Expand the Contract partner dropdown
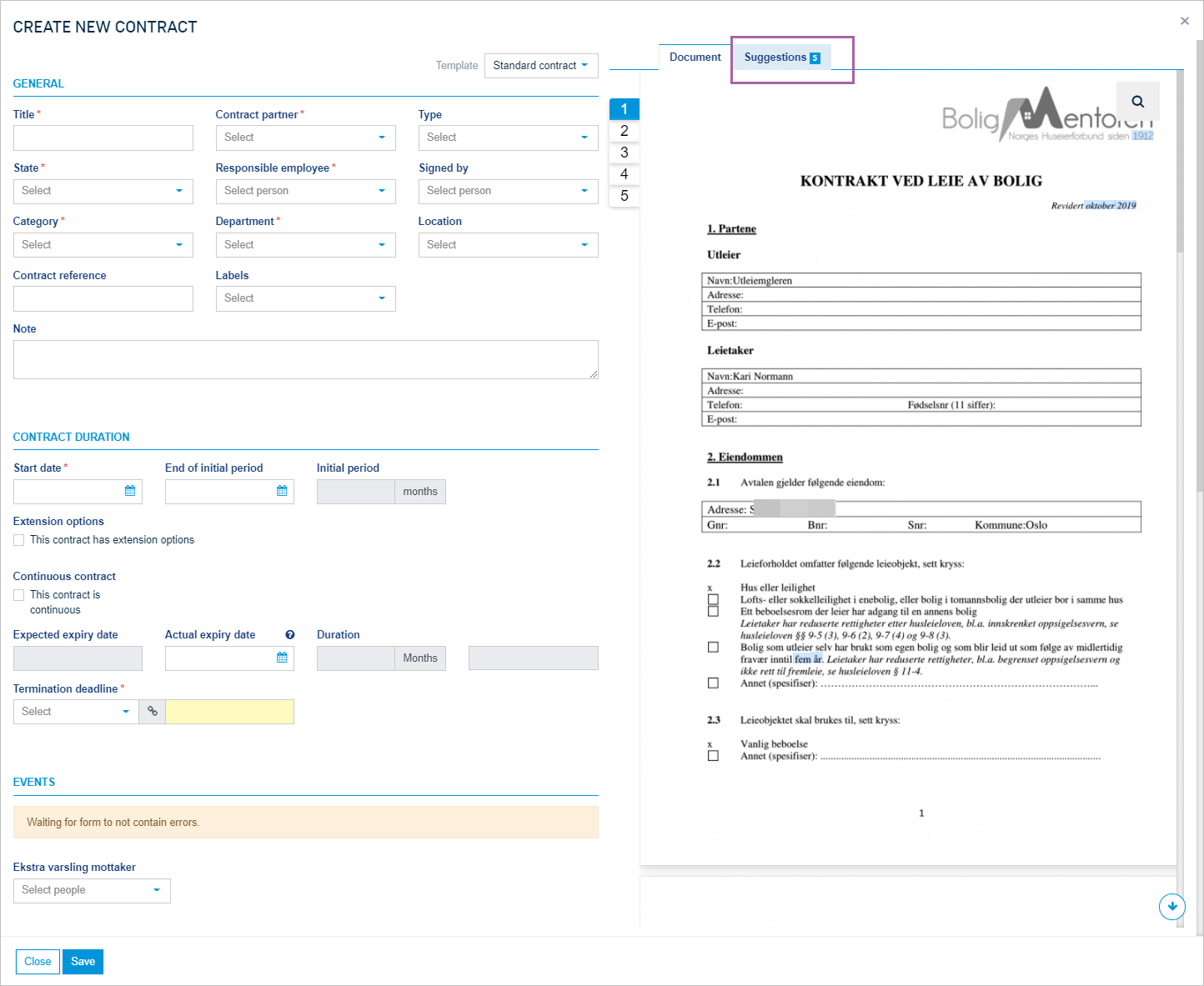Screen dimensions: 1204x986 pyautogui.click(x=305, y=138)
